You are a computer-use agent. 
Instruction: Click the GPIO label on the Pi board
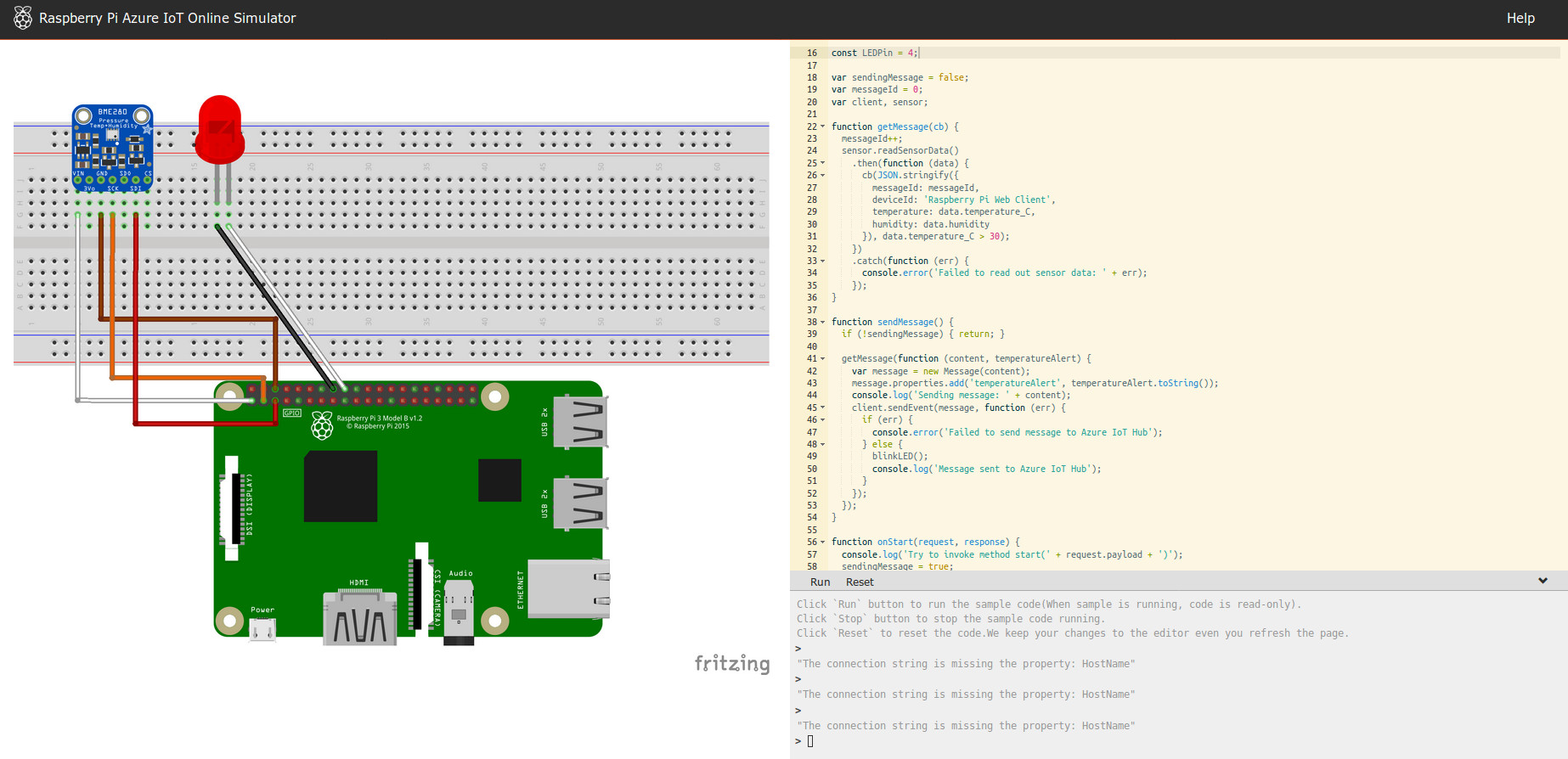(291, 413)
